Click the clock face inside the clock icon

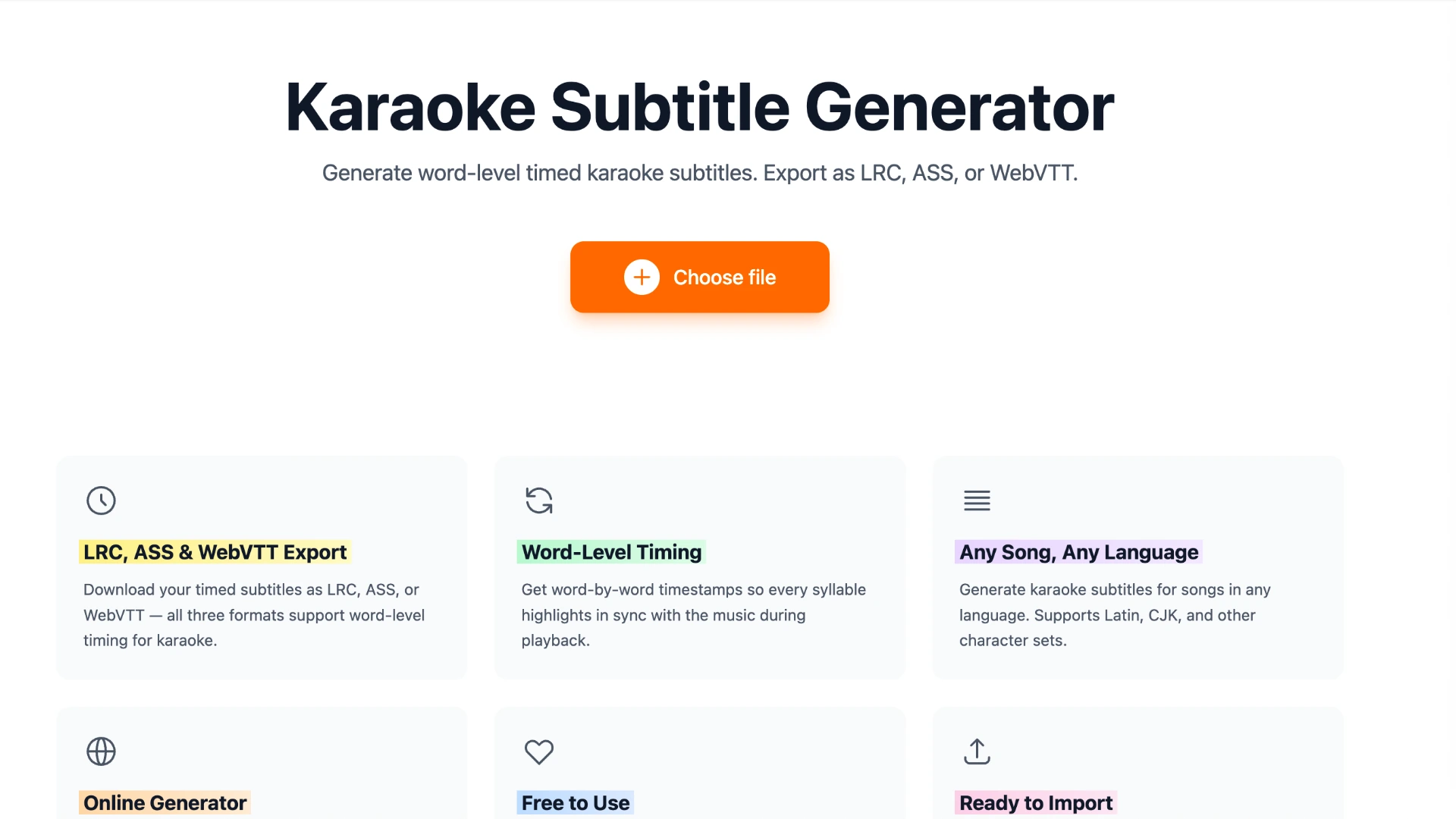click(101, 500)
